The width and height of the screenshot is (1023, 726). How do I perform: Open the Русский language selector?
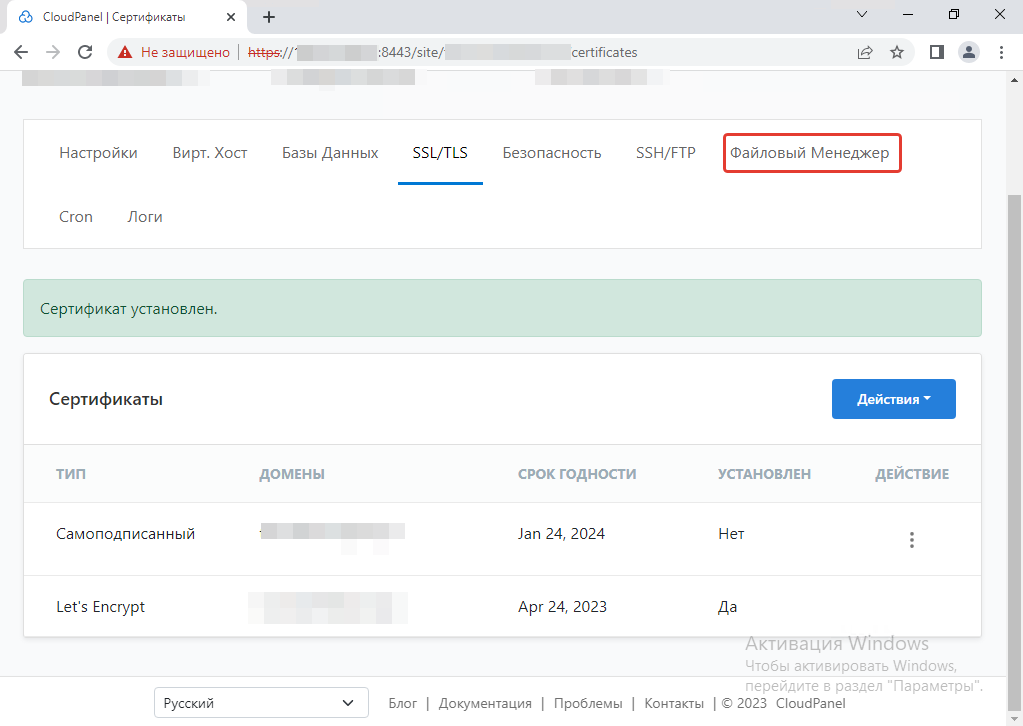[261, 703]
